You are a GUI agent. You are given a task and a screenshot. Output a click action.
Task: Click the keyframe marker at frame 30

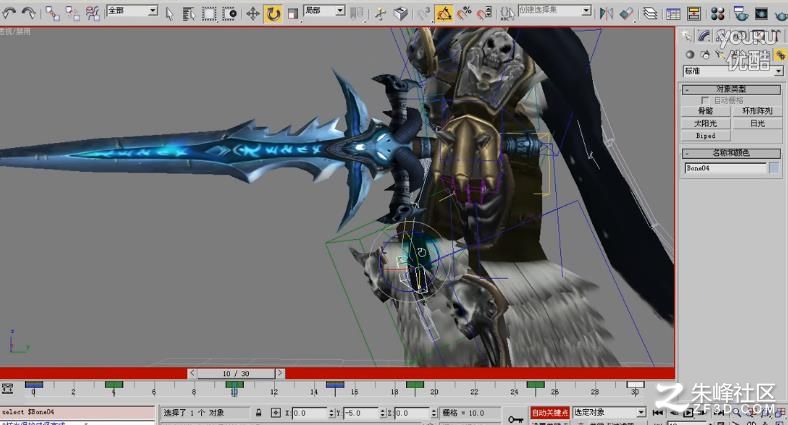[x=635, y=385]
